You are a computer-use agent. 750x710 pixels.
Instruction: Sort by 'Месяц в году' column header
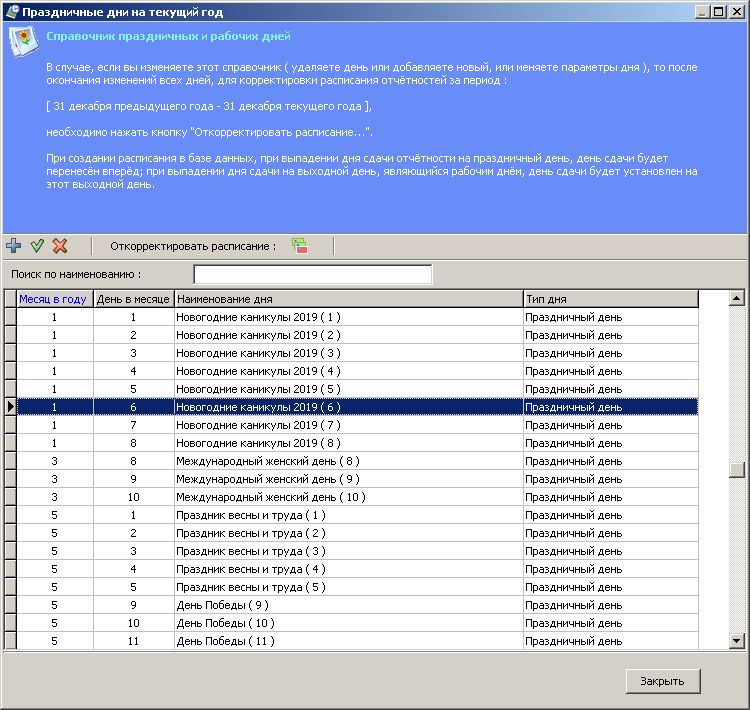point(53,299)
